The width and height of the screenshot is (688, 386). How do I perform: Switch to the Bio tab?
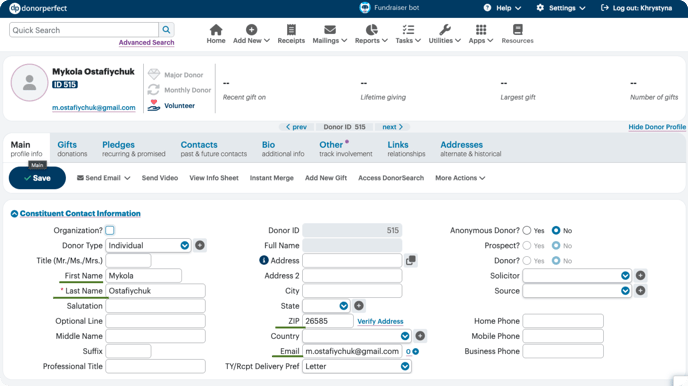click(x=283, y=148)
